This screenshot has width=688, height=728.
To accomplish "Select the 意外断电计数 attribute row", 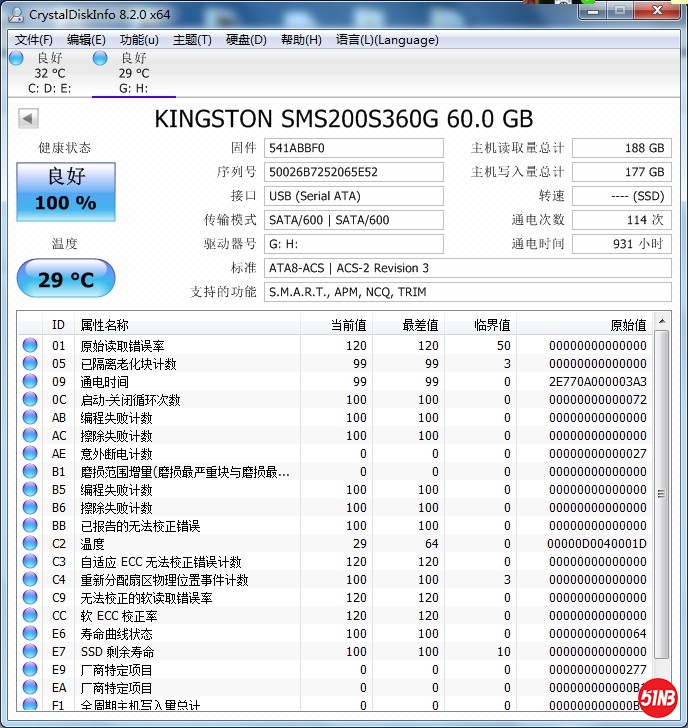I will [336, 454].
